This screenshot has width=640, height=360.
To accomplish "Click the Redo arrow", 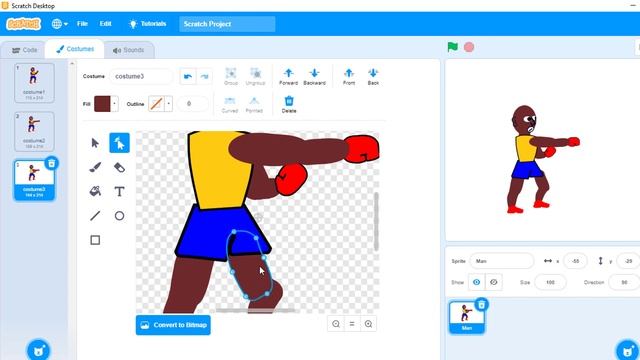I will (x=204, y=76).
